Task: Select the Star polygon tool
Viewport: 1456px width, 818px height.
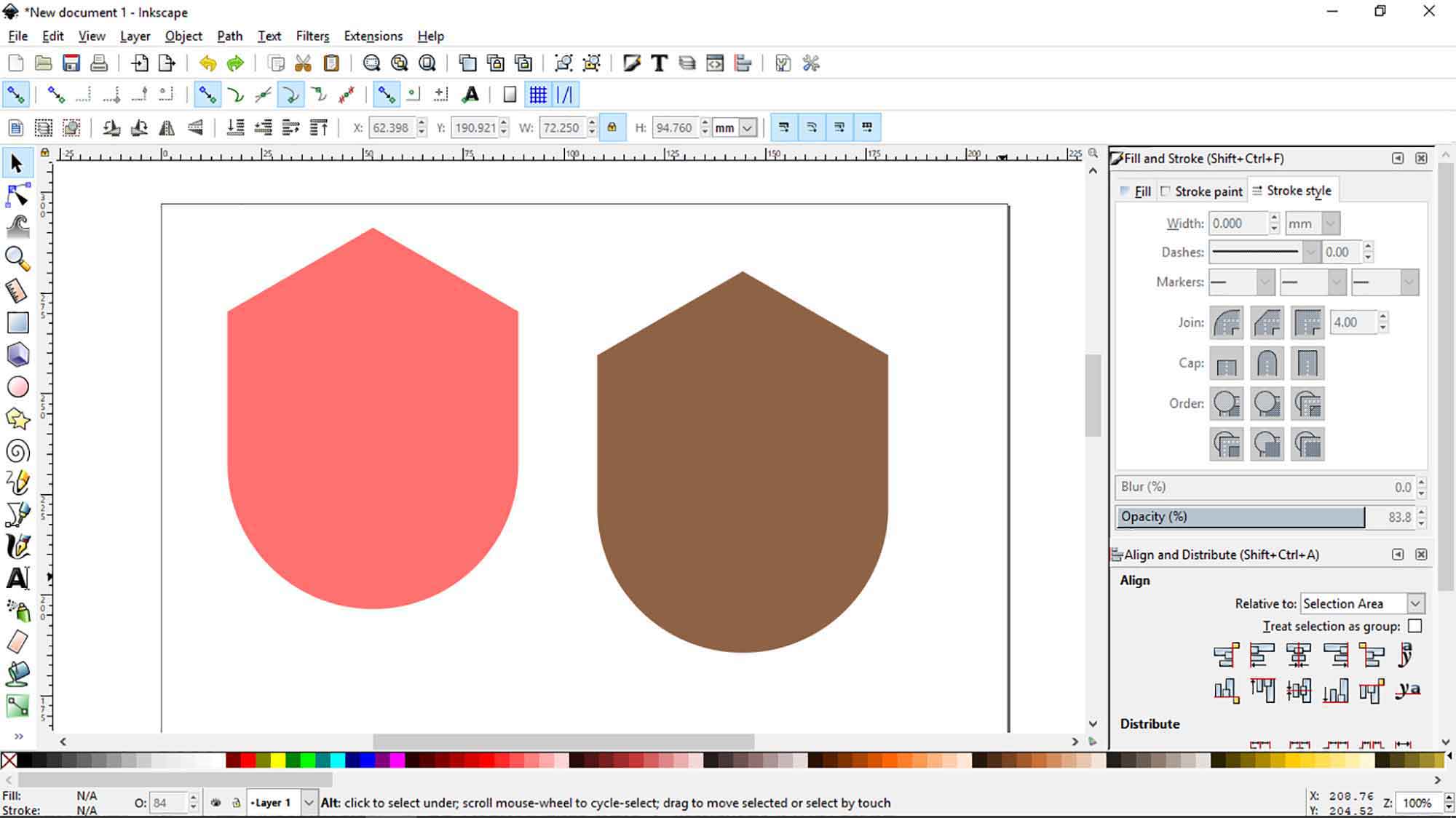Action: click(x=17, y=418)
